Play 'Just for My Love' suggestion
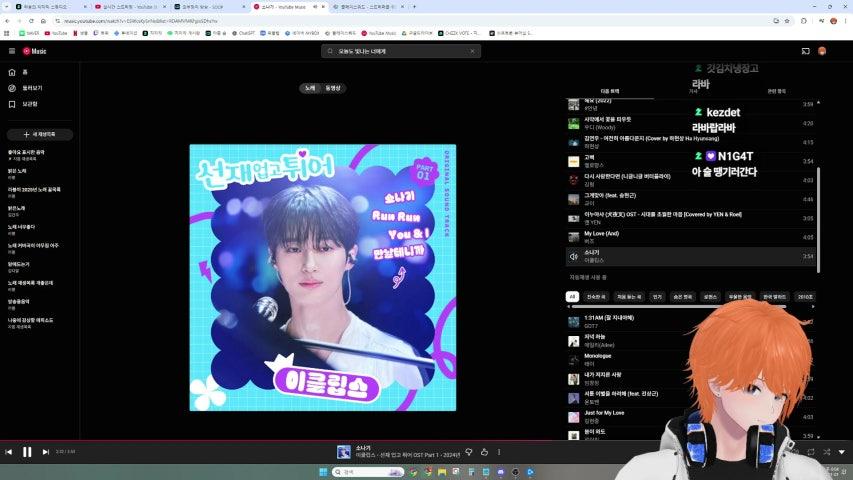The image size is (853, 480). tap(691, 417)
